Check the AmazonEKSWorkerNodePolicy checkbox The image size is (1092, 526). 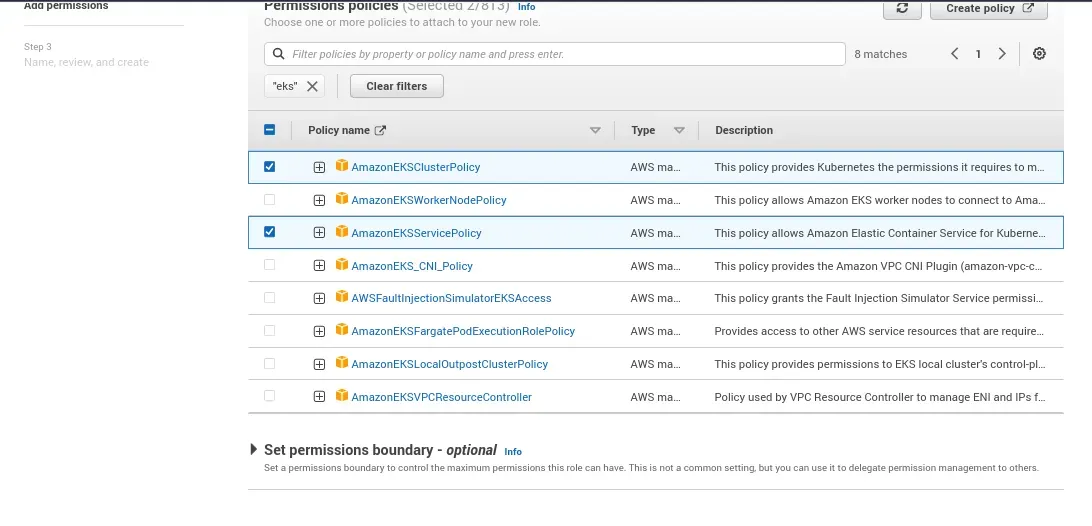point(269,200)
